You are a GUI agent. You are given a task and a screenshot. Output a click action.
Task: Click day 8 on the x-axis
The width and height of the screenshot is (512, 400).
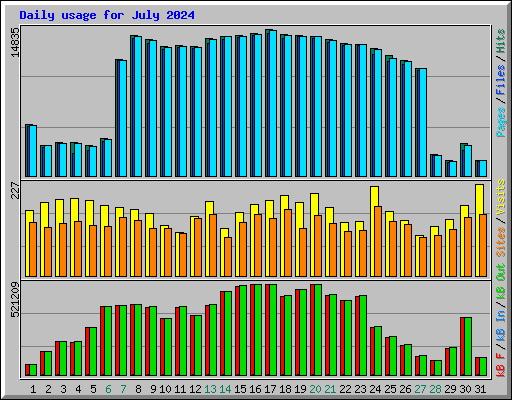pos(138,389)
